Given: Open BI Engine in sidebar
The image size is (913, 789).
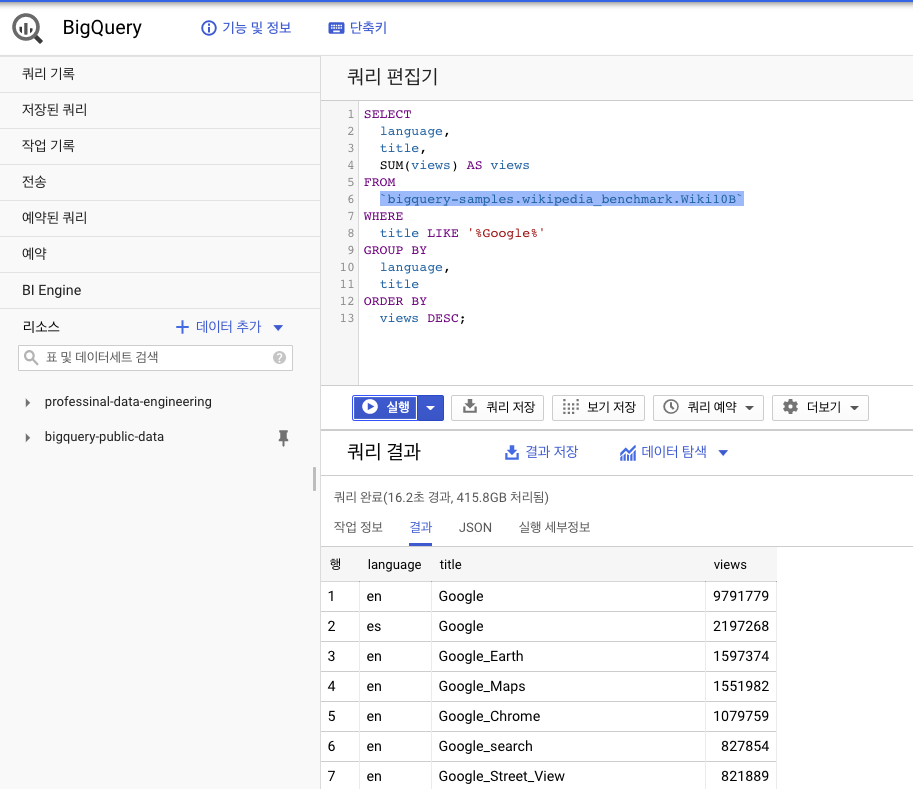Looking at the screenshot, I should (160, 291).
